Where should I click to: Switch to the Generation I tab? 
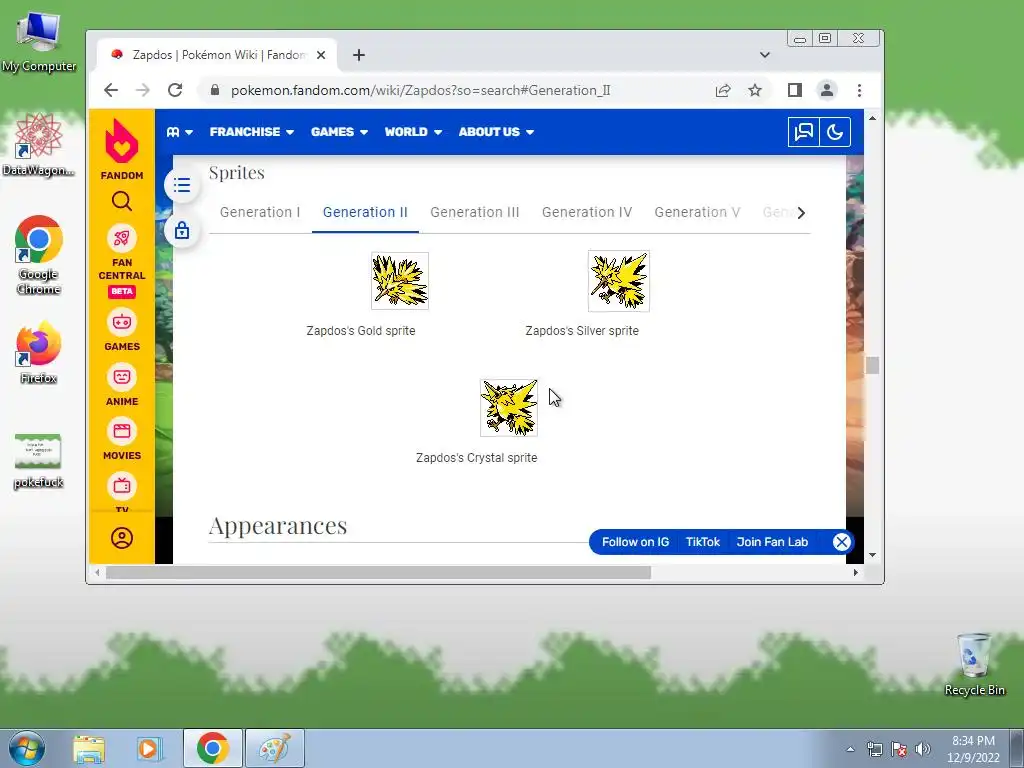(x=260, y=212)
